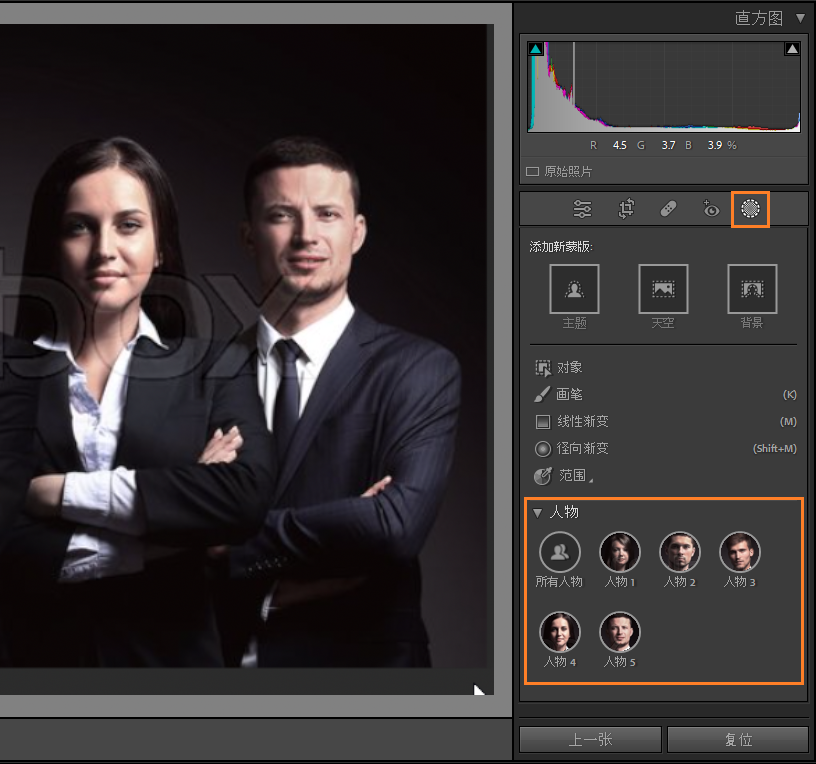
Task: Toggle highlight clipping indicator in histogram
Action: click(792, 49)
